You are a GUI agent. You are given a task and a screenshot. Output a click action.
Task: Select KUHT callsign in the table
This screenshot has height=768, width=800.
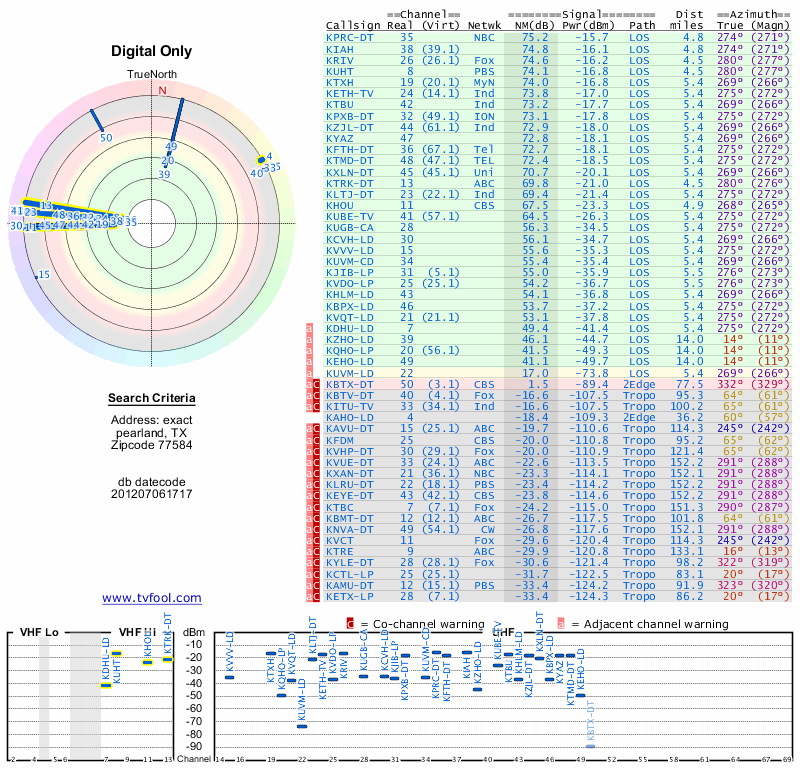340,71
